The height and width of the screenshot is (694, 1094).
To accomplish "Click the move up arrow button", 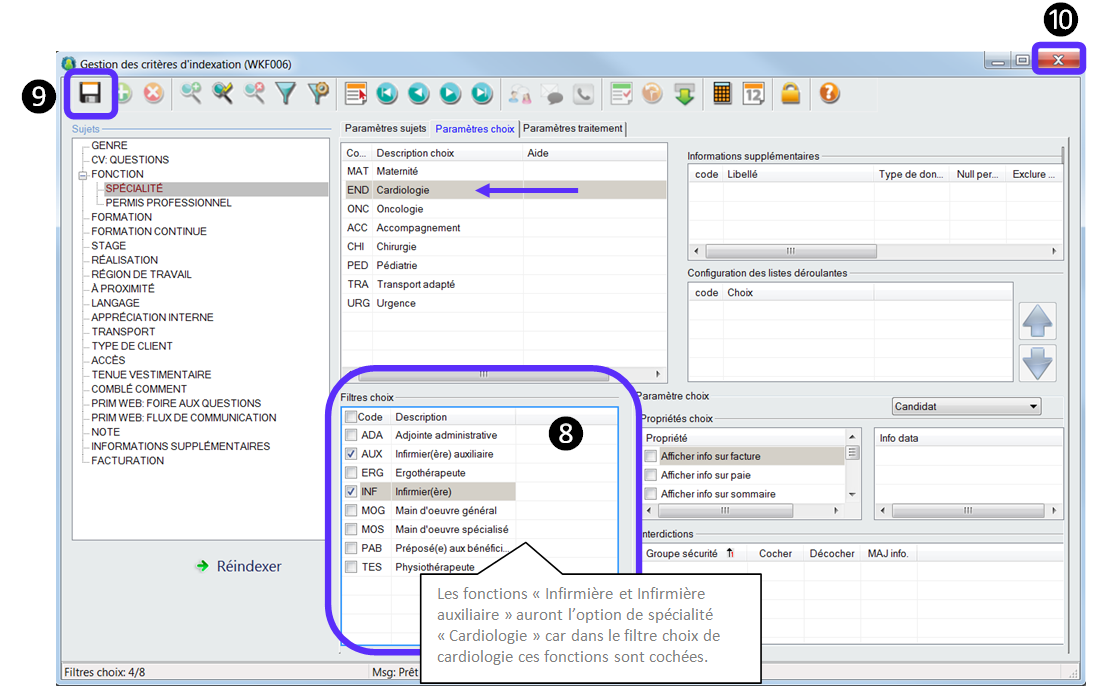I will tap(1037, 321).
